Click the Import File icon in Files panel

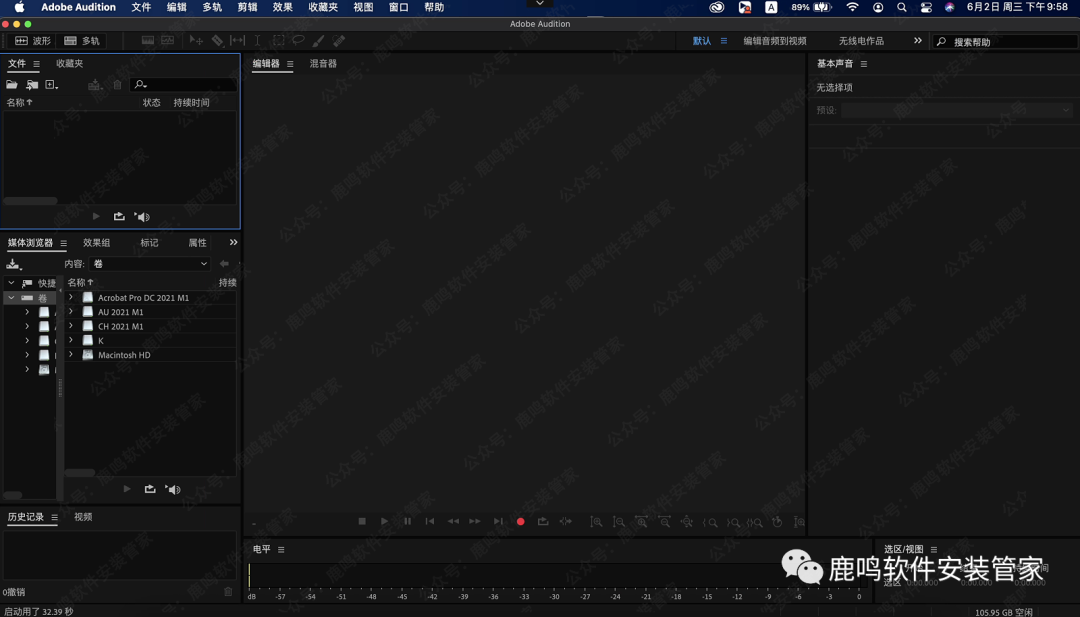point(32,85)
